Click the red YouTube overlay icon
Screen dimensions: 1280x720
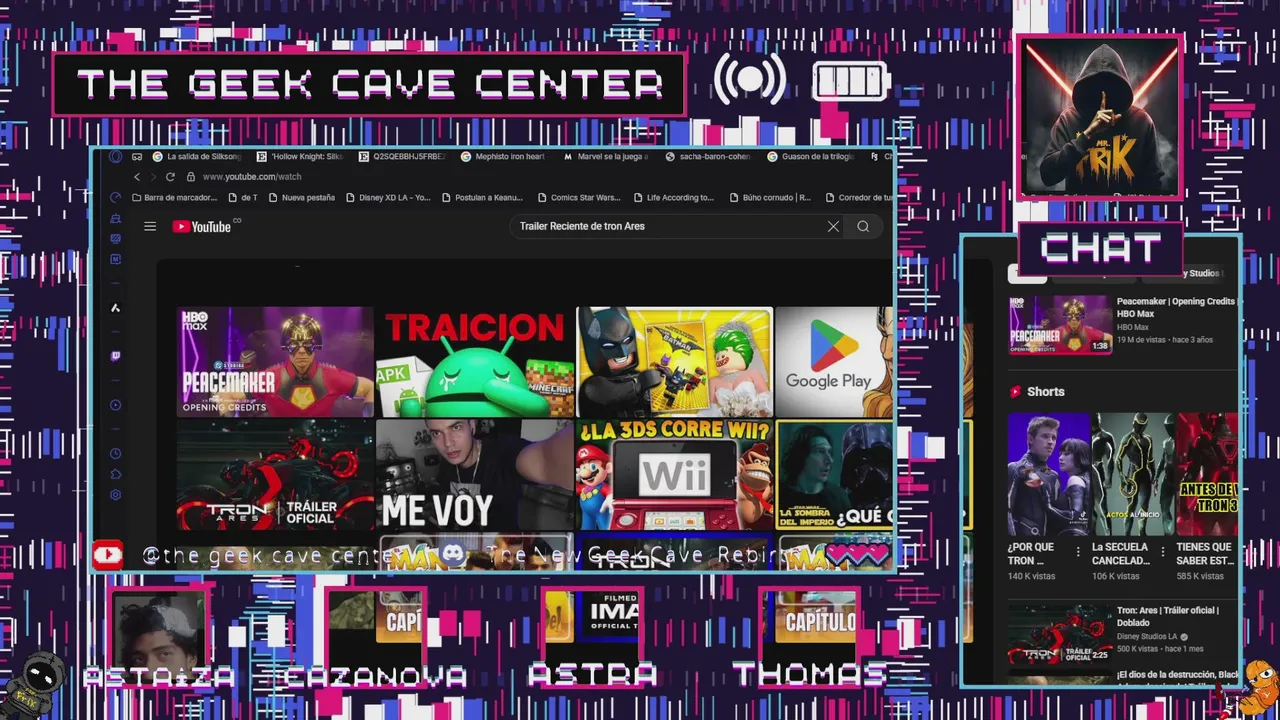pos(108,554)
